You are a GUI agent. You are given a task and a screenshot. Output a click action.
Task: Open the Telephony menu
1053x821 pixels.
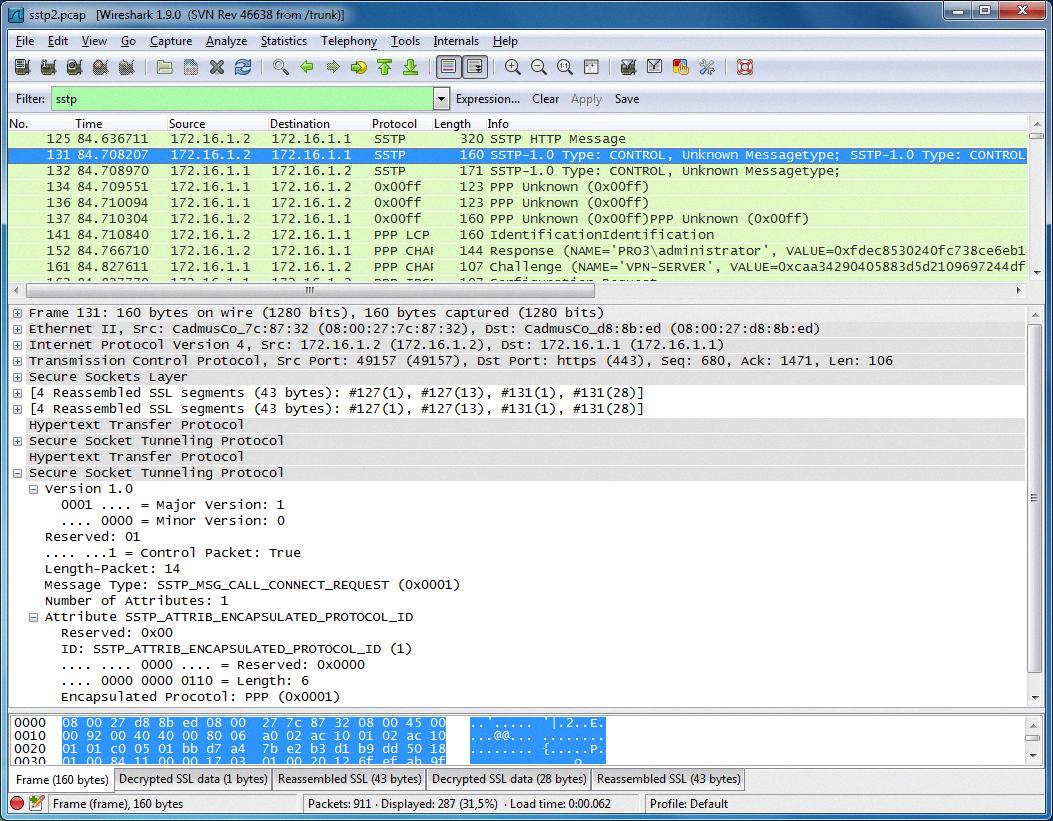tap(349, 41)
